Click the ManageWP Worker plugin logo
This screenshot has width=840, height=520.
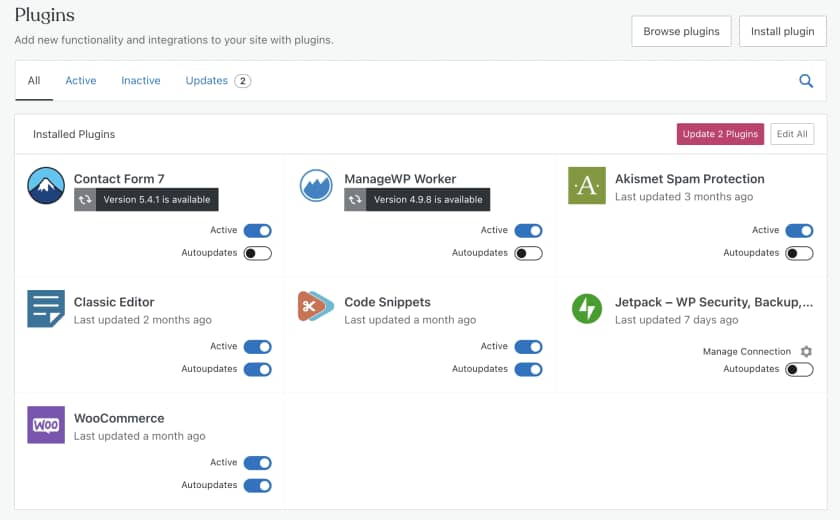316,185
